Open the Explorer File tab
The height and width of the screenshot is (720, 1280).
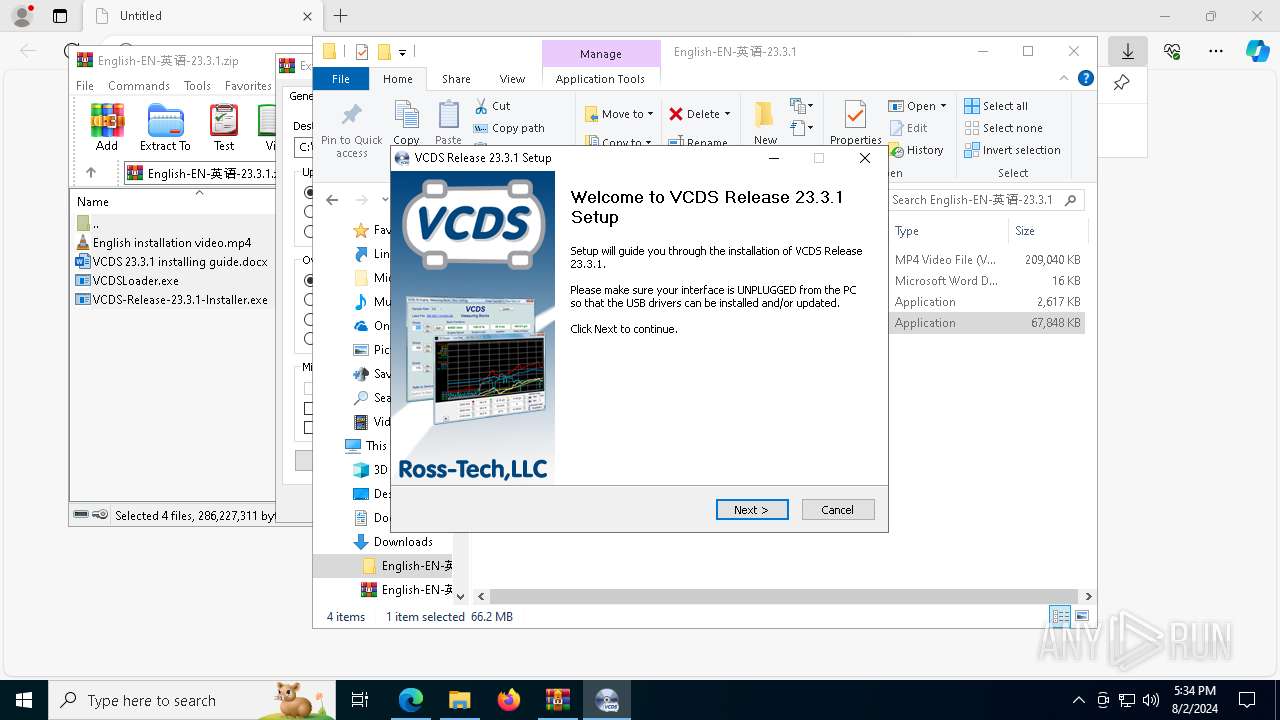click(341, 79)
